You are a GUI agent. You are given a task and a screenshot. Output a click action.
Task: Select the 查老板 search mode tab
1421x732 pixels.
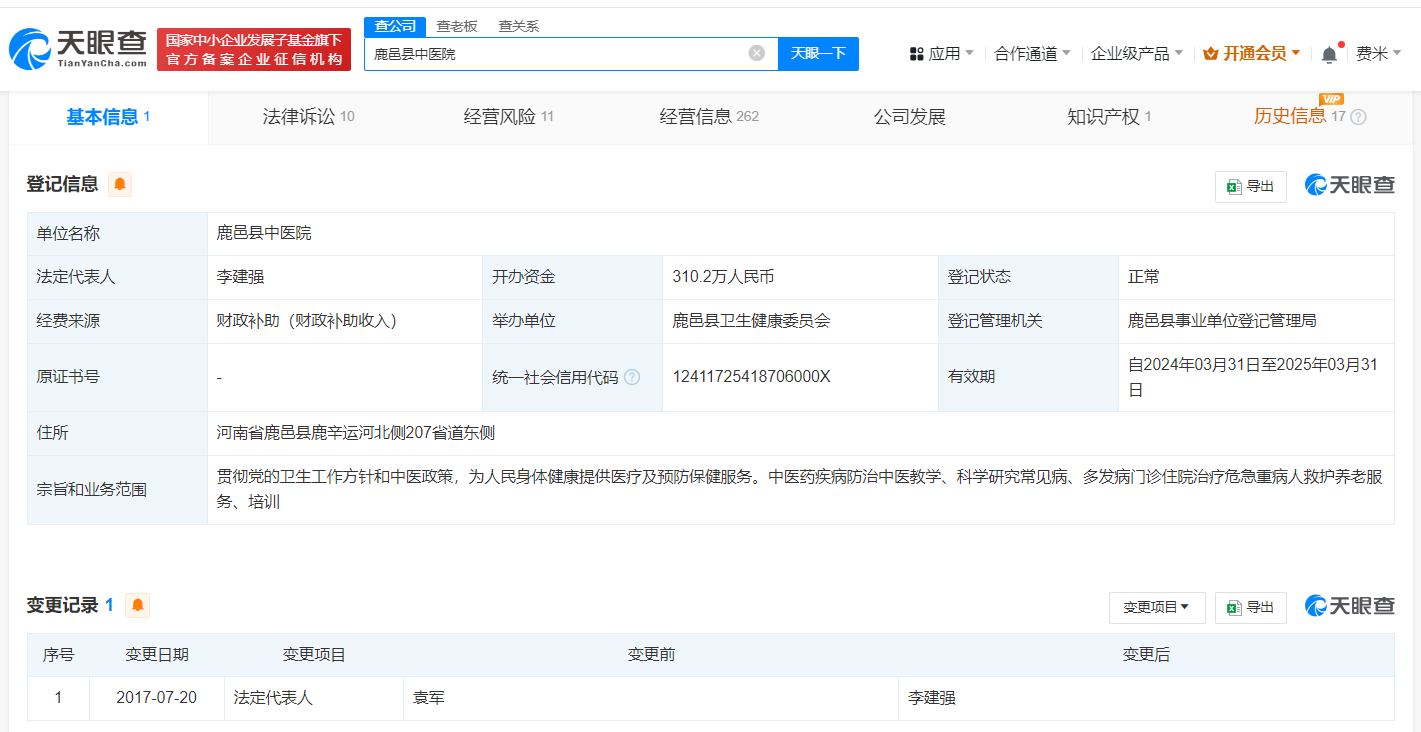point(457,26)
